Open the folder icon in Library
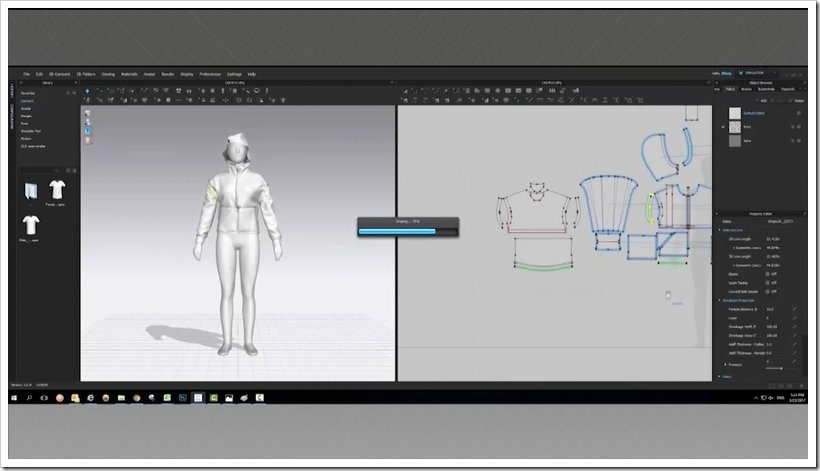 click(30, 190)
